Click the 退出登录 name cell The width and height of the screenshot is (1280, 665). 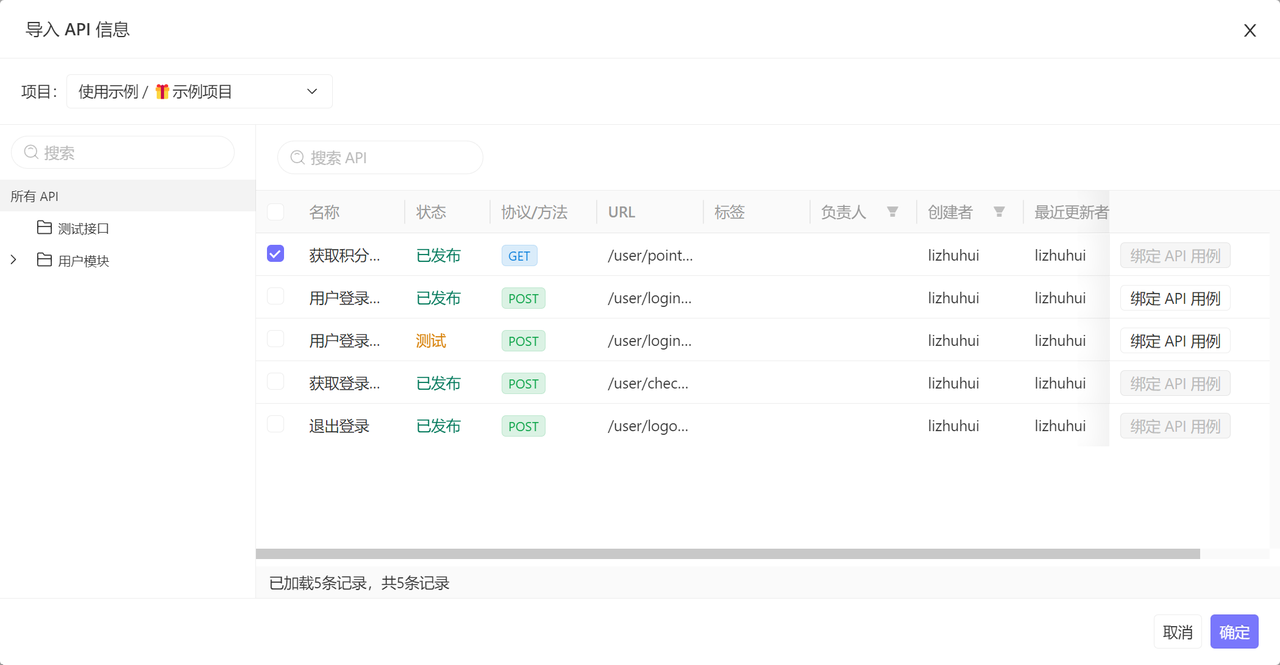pos(339,426)
